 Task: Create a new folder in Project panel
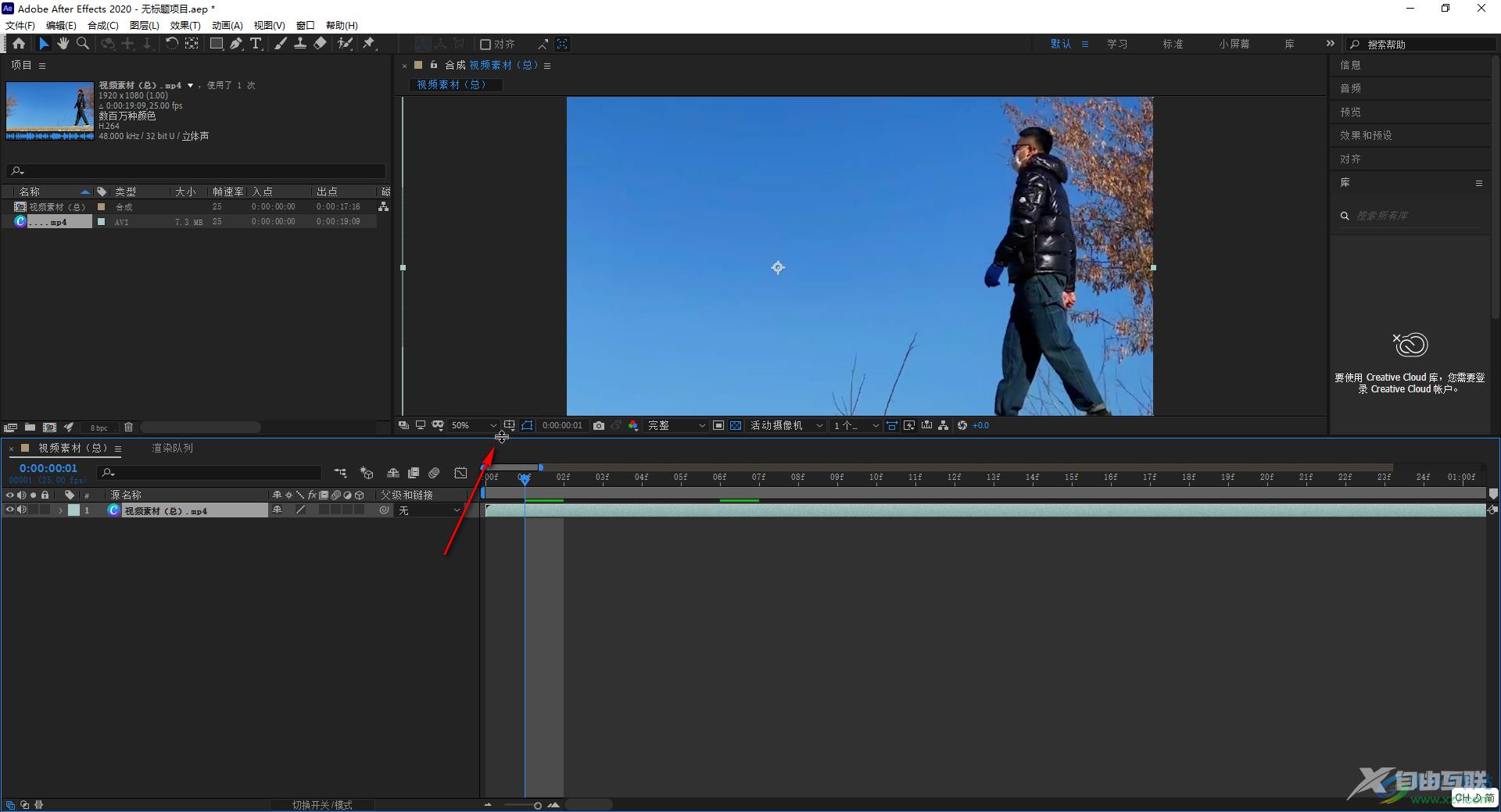[30, 427]
